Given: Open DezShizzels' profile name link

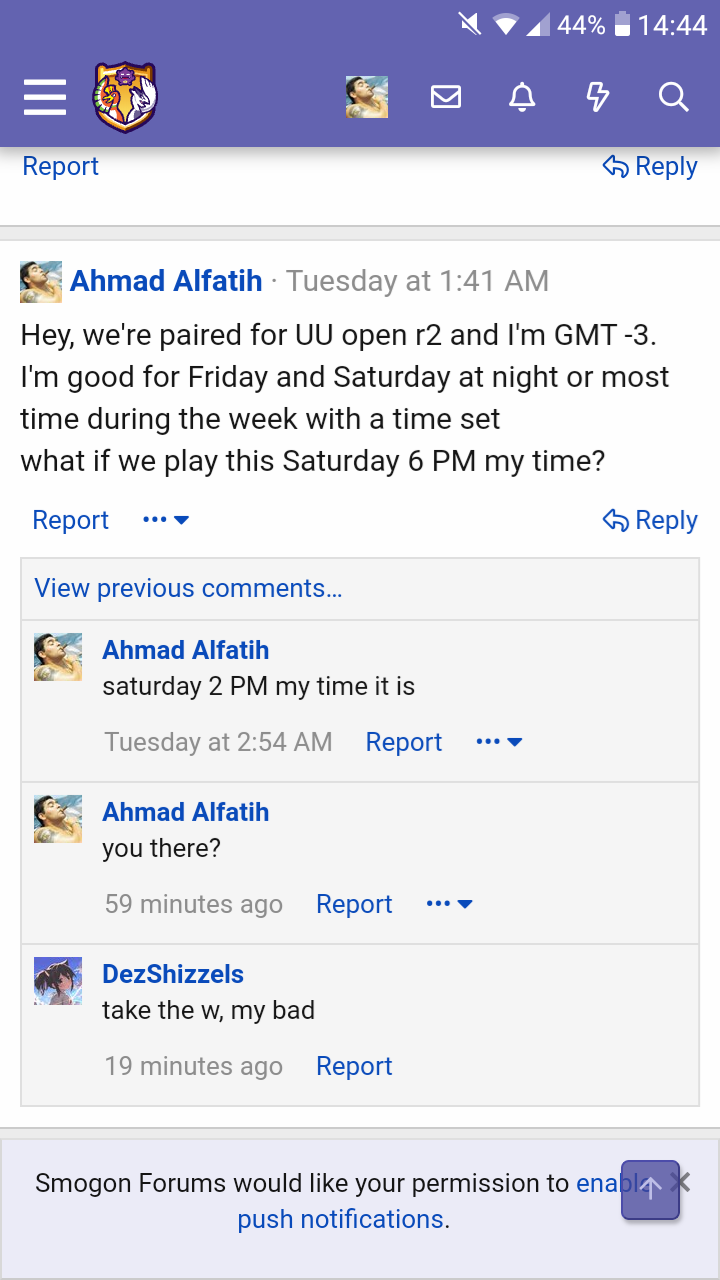Looking at the screenshot, I should click(173, 974).
